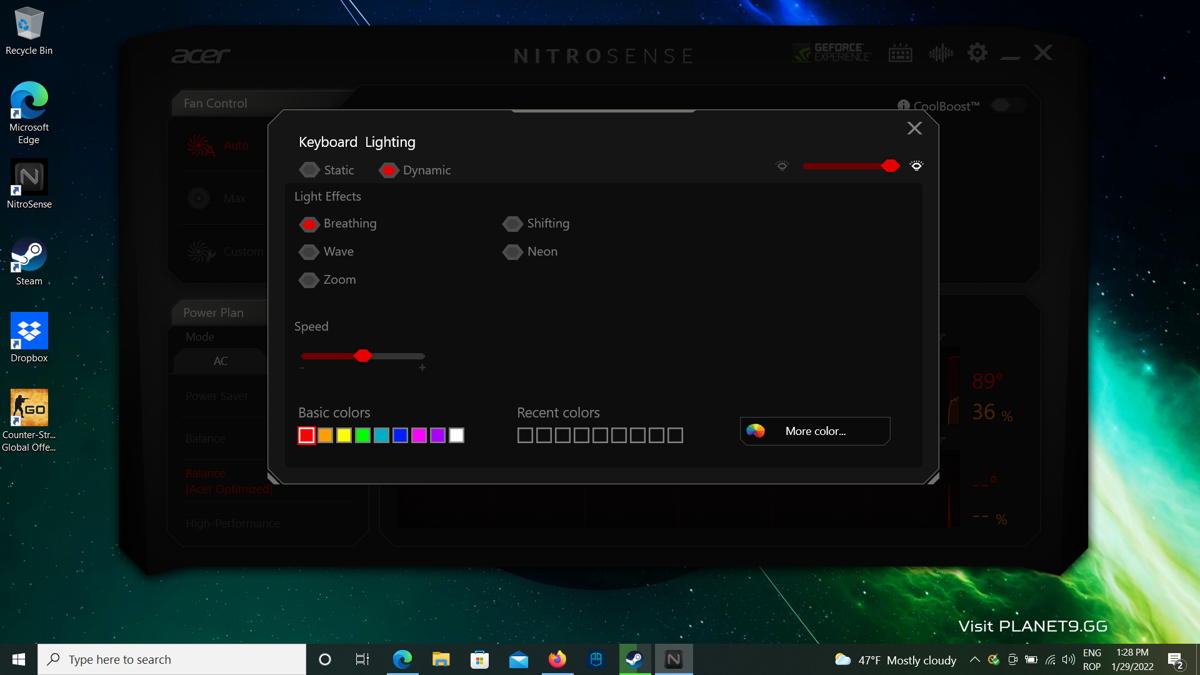Open the More color picker
Viewport: 1200px width, 675px height.
pyautogui.click(x=815, y=431)
